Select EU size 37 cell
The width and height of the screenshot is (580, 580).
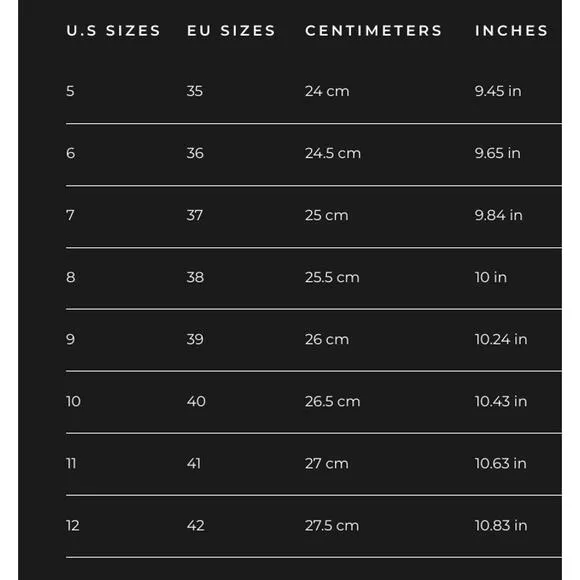(195, 215)
